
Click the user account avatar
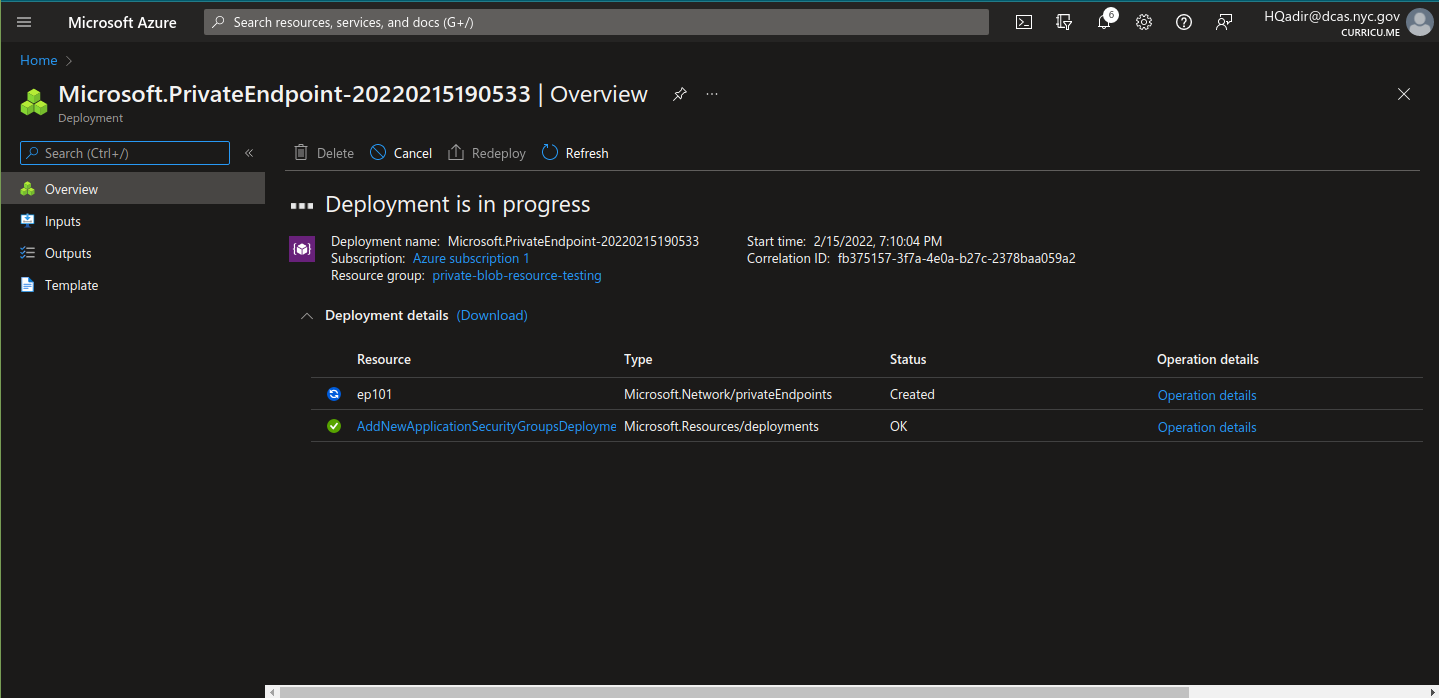click(x=1419, y=22)
